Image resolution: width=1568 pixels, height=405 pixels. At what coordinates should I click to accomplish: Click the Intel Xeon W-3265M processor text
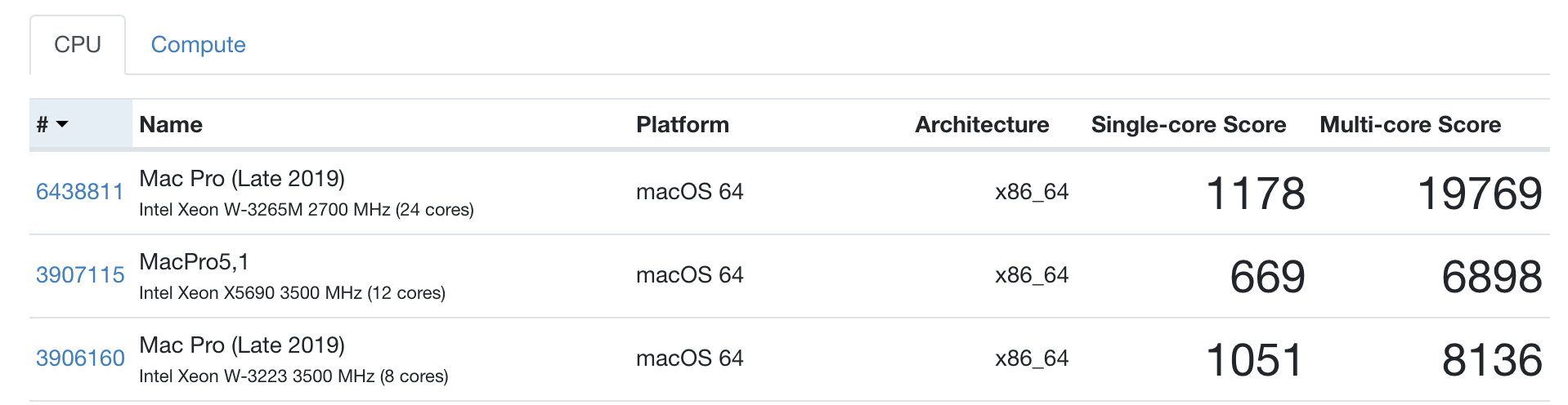pyautogui.click(x=306, y=210)
